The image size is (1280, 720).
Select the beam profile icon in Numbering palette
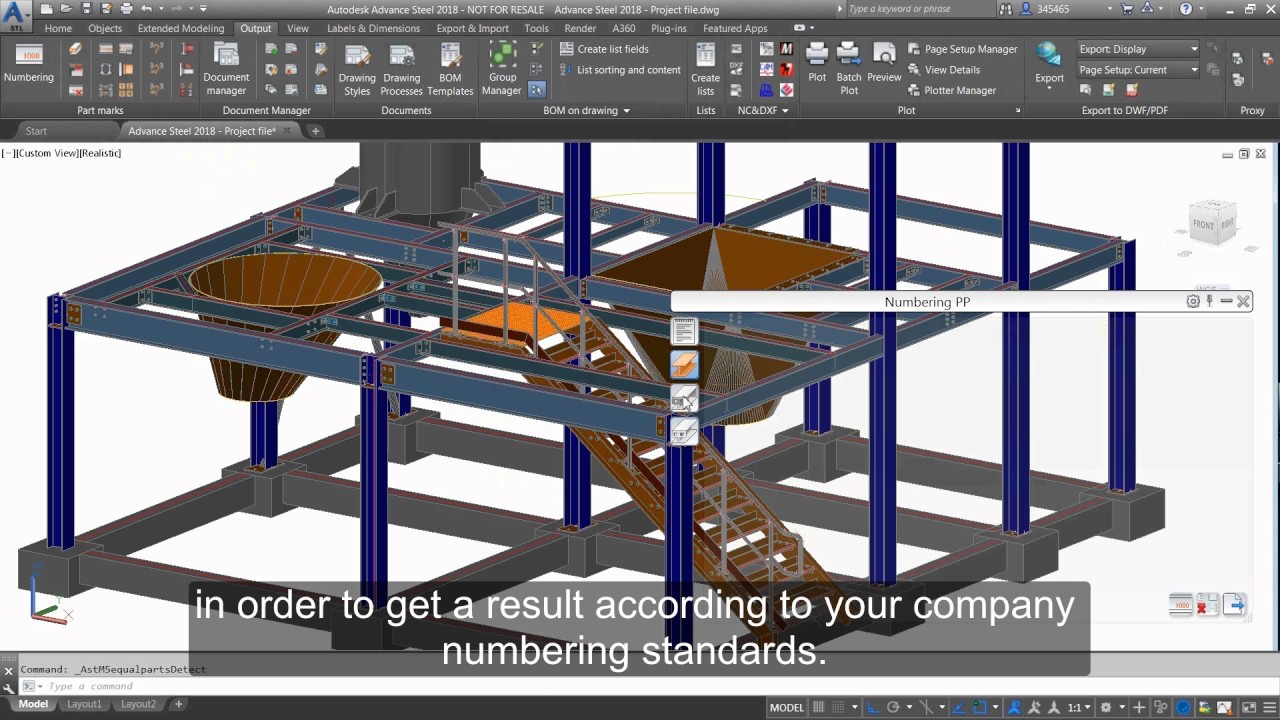(684, 363)
